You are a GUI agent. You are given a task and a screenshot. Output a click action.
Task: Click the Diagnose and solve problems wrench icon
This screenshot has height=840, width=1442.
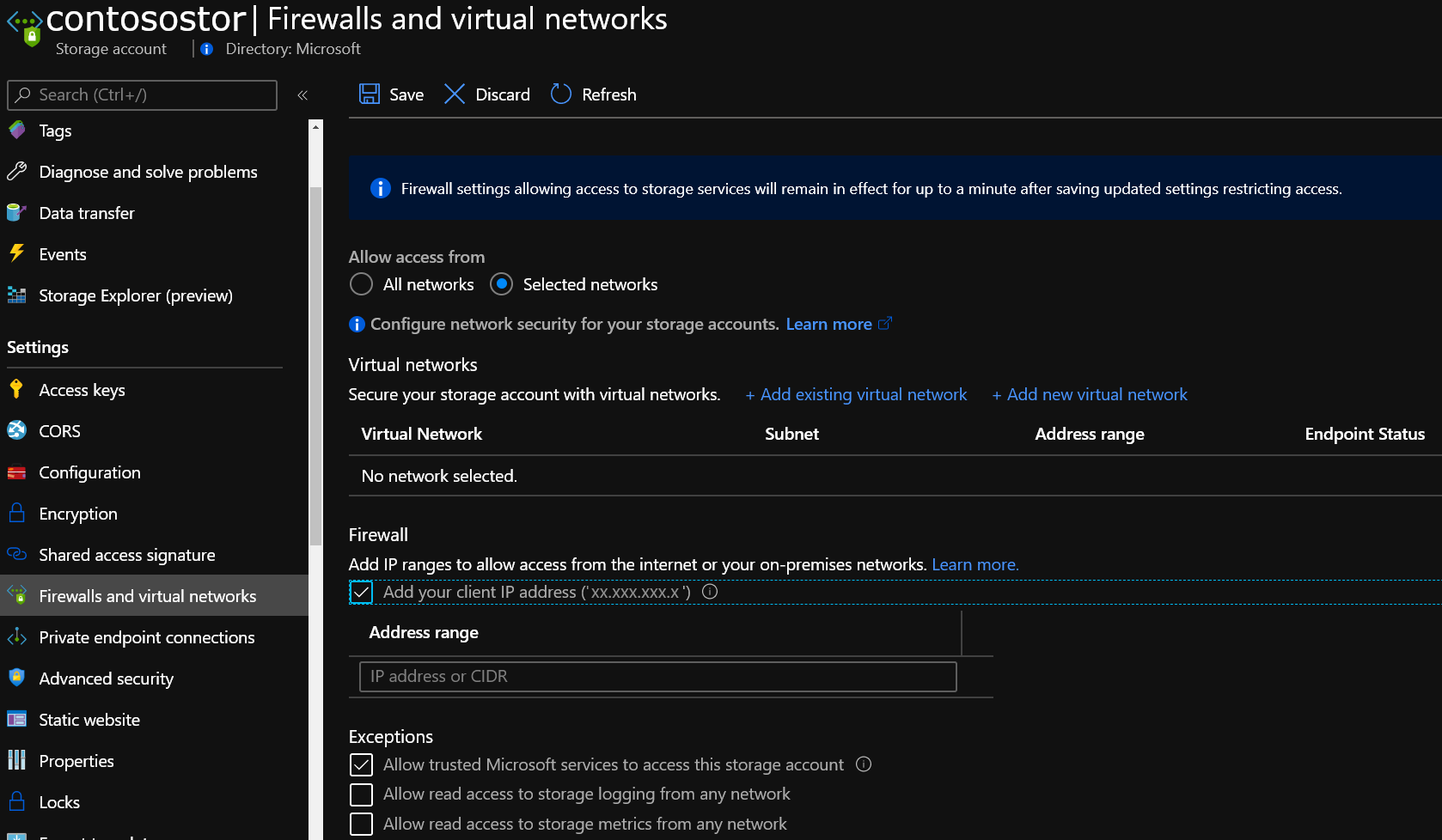click(17, 172)
